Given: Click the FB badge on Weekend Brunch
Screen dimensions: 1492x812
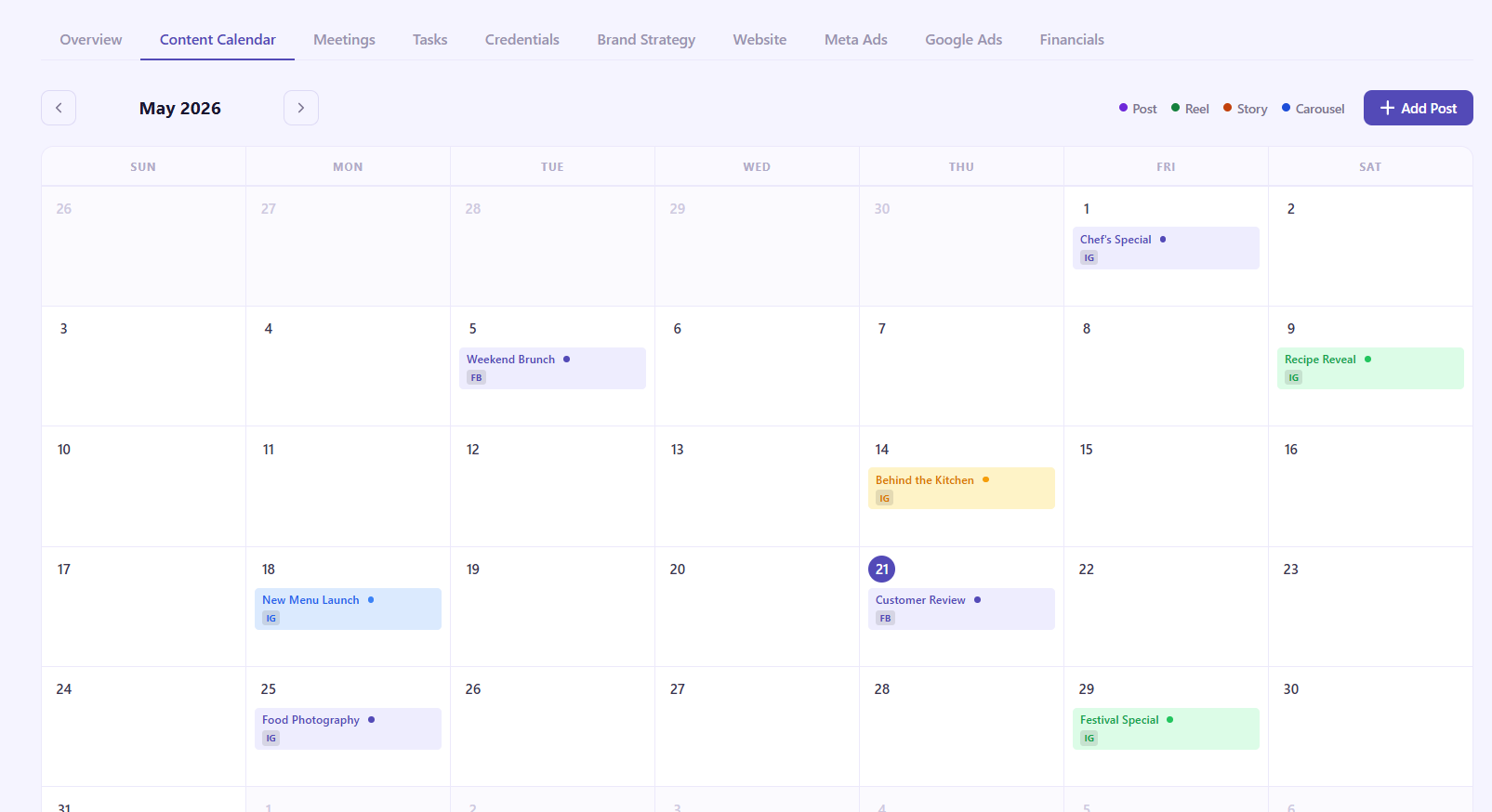Looking at the screenshot, I should (476, 377).
